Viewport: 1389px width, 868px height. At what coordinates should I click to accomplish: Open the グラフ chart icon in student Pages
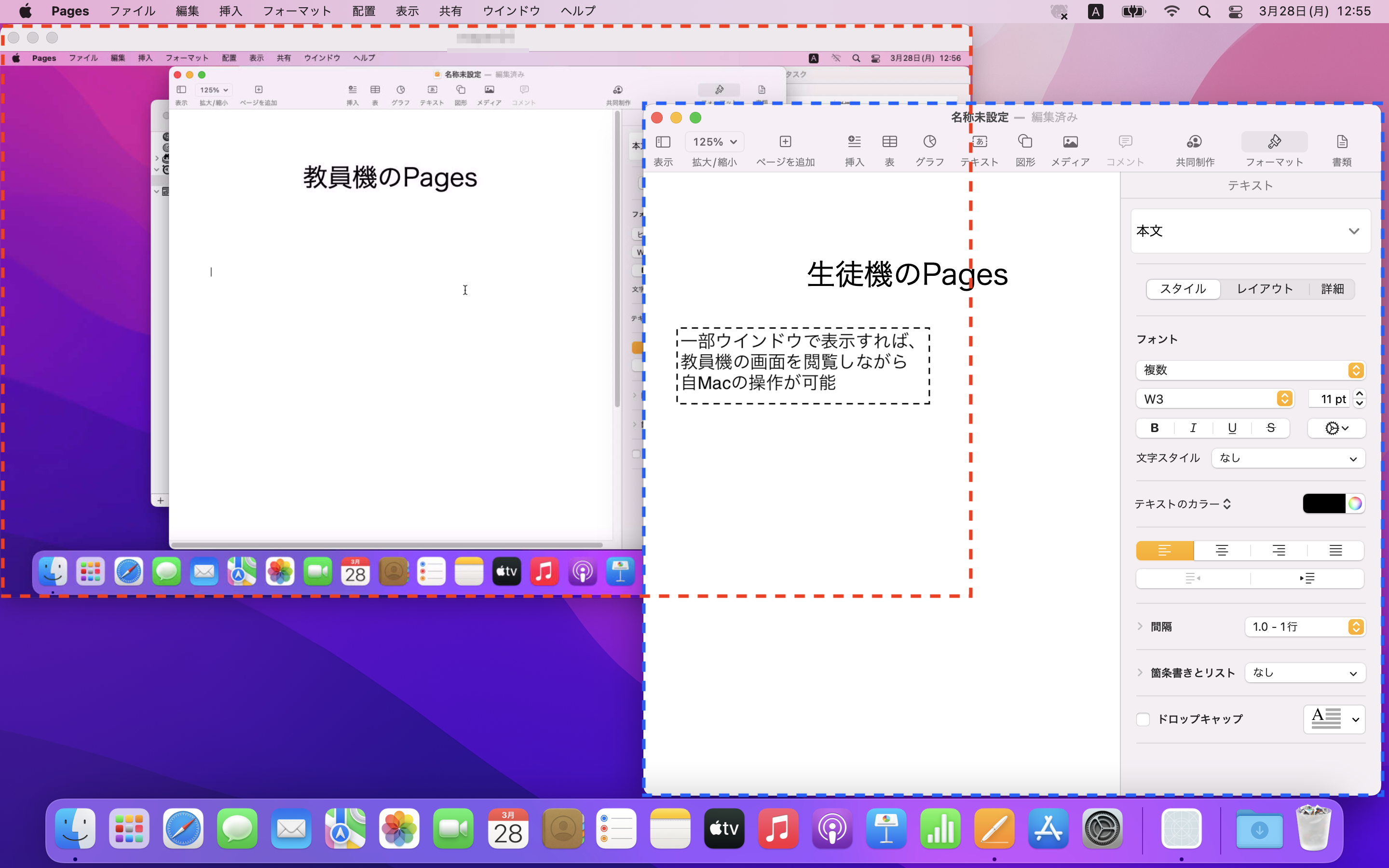[x=929, y=142]
